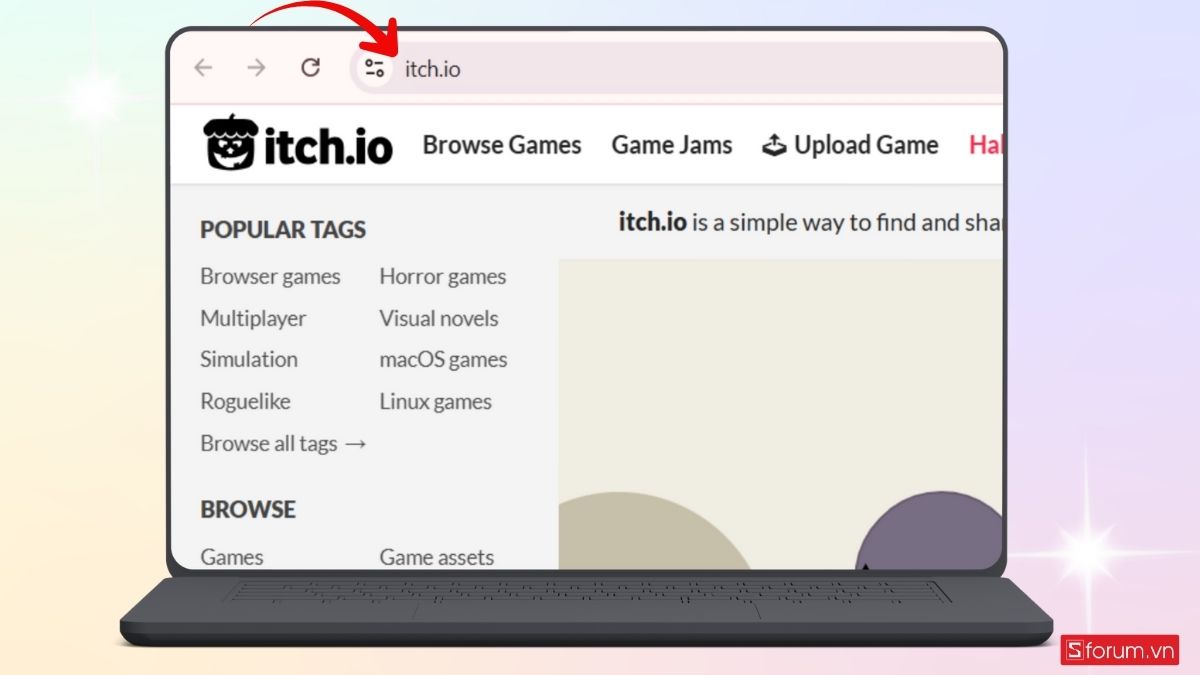The width and height of the screenshot is (1200, 675).
Task: Select the macOS games tag
Action: pos(443,360)
